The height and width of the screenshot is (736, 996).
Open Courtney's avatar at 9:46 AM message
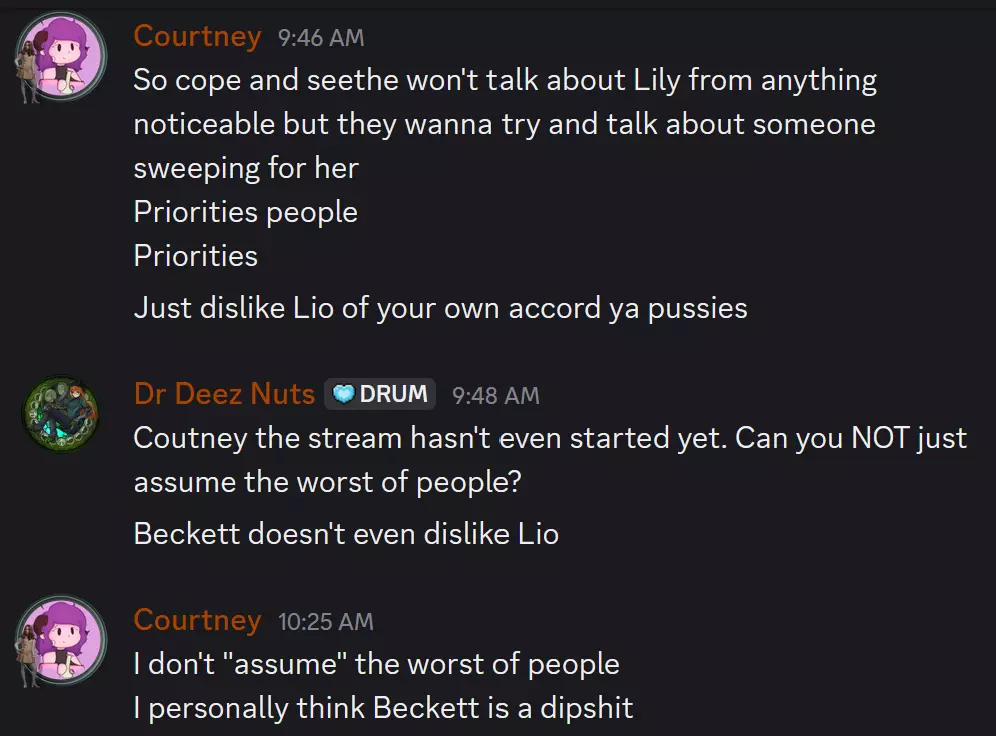point(61,57)
